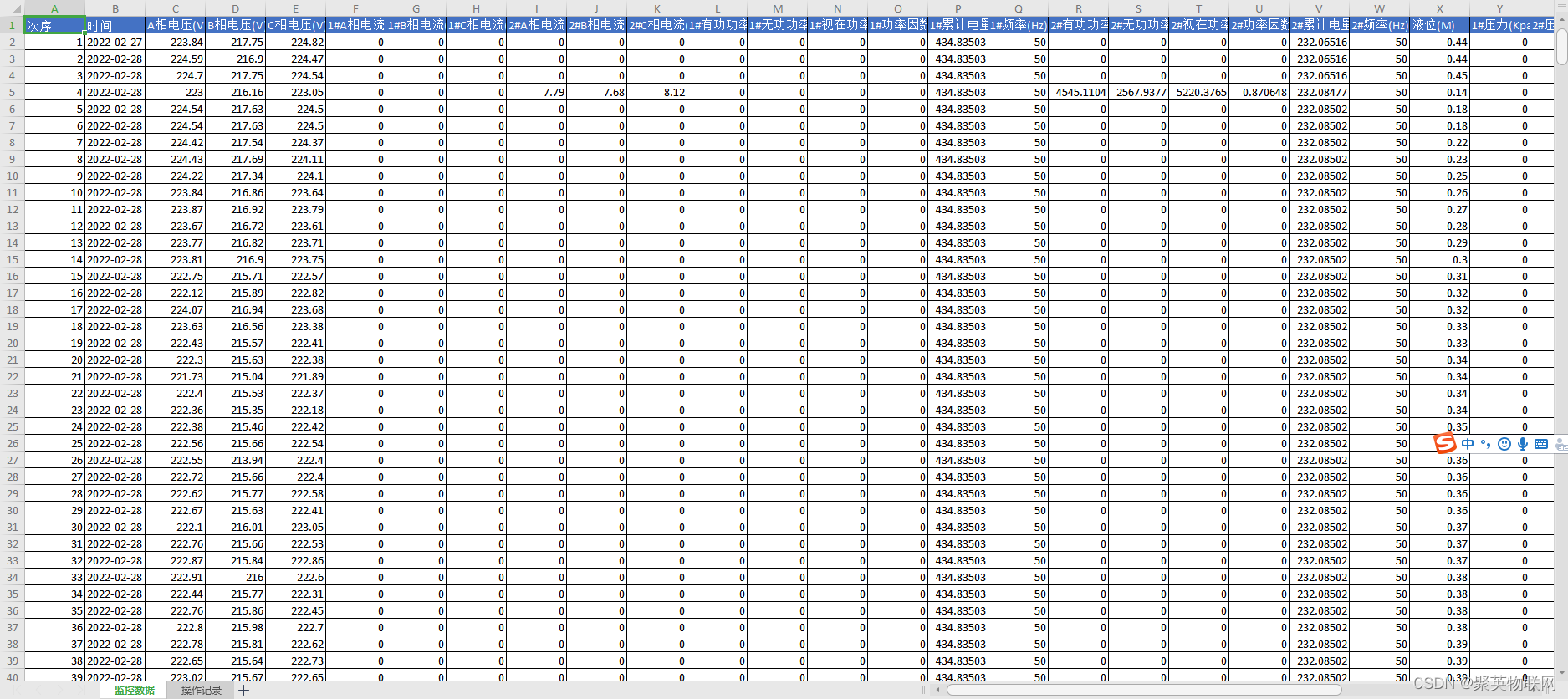1568x699 pixels.
Task: Click the horizontal scrollbar at the bottom
Action: coord(1144,690)
